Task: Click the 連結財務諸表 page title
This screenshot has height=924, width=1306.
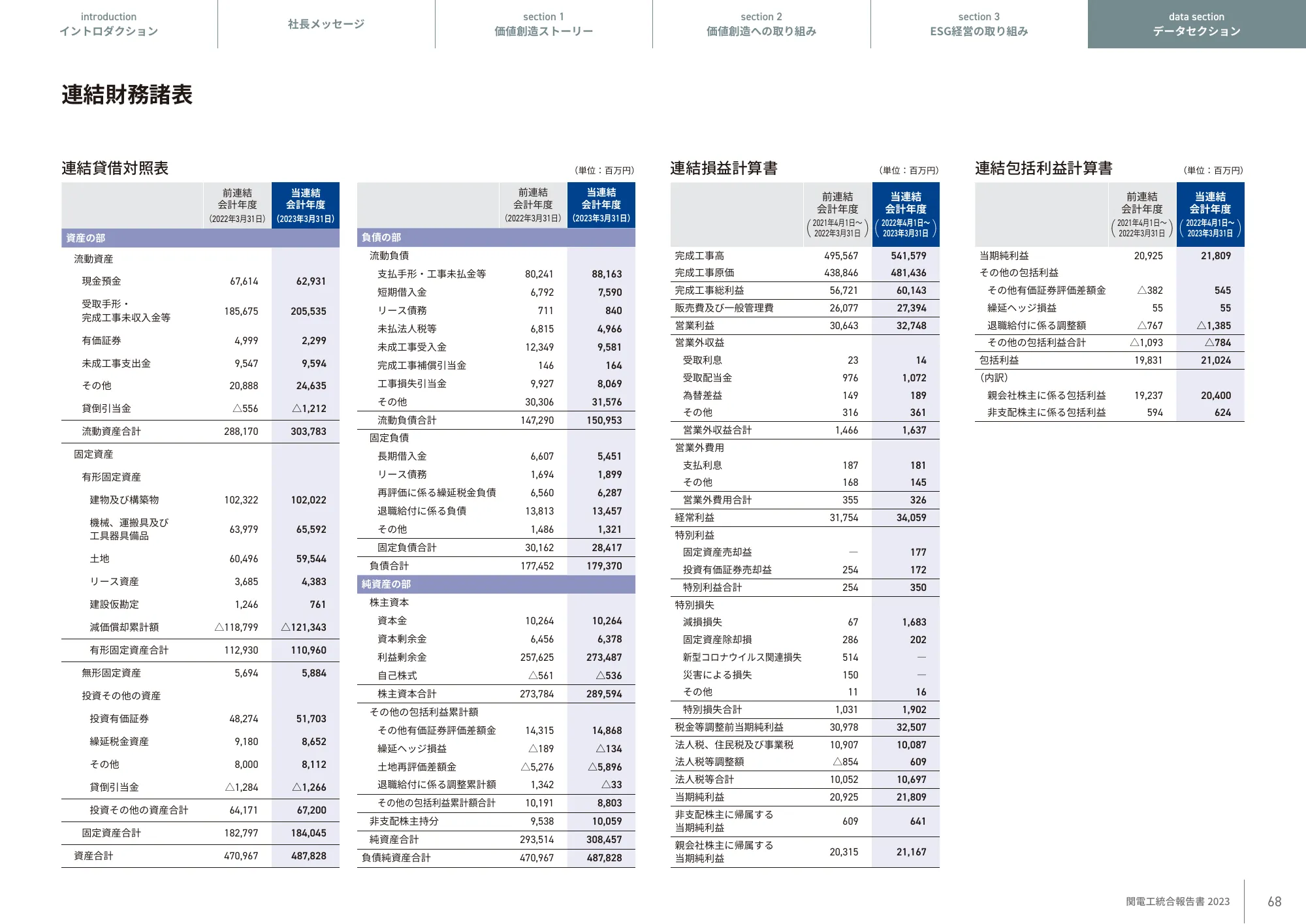Action: 128,95
